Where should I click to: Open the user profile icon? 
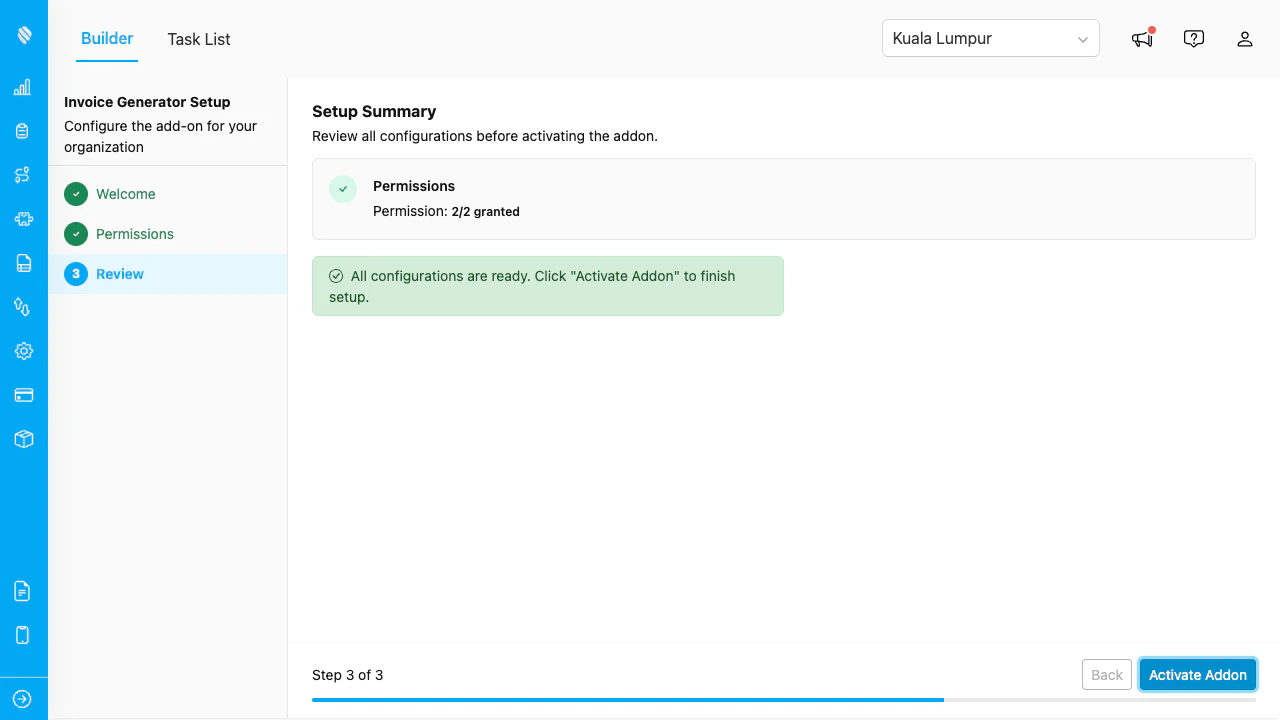pyautogui.click(x=1245, y=38)
